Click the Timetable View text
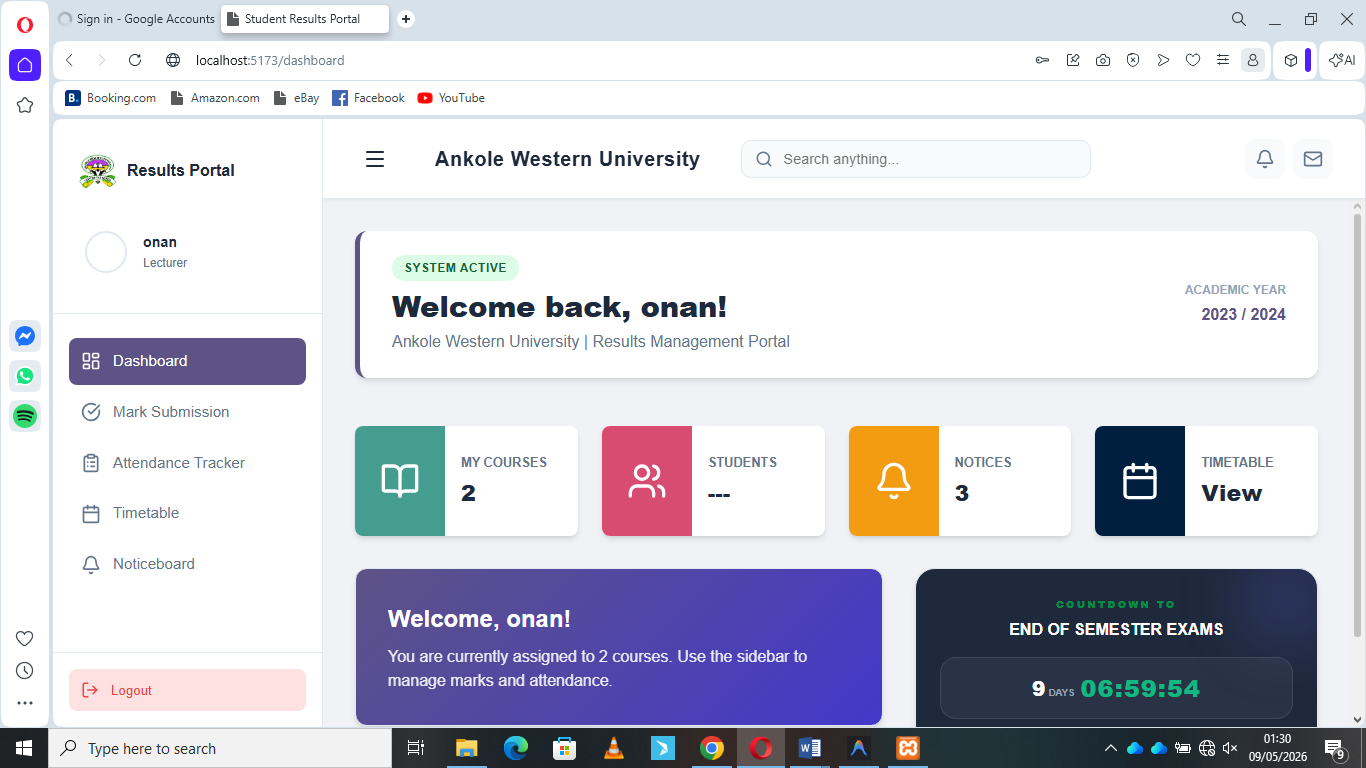This screenshot has width=1366, height=768. [1232, 493]
